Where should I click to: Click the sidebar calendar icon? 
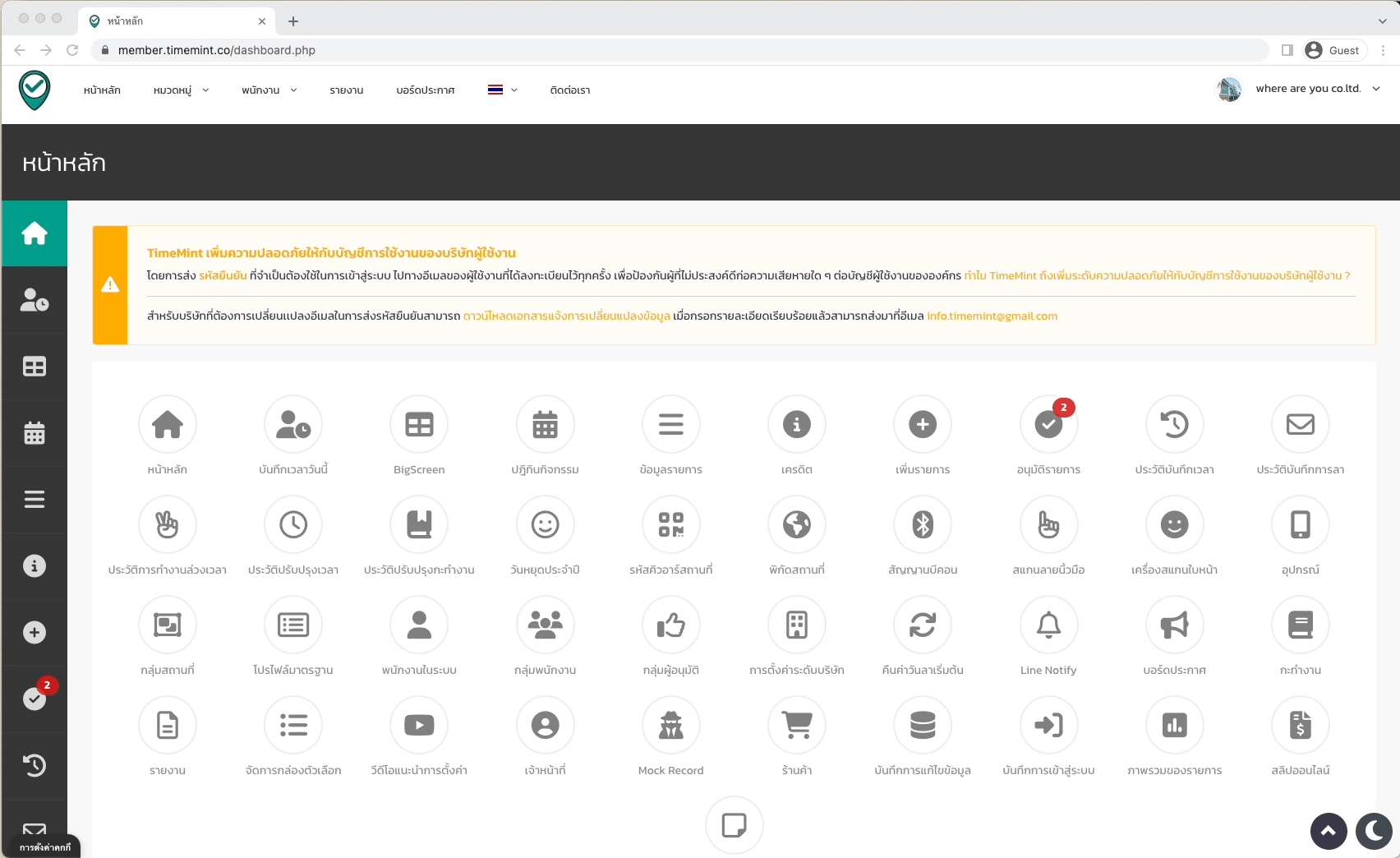35,433
